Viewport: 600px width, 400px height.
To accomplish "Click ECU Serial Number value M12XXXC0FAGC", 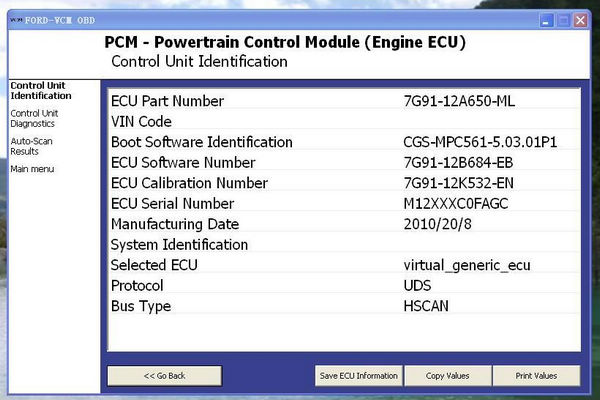I will click(x=455, y=204).
